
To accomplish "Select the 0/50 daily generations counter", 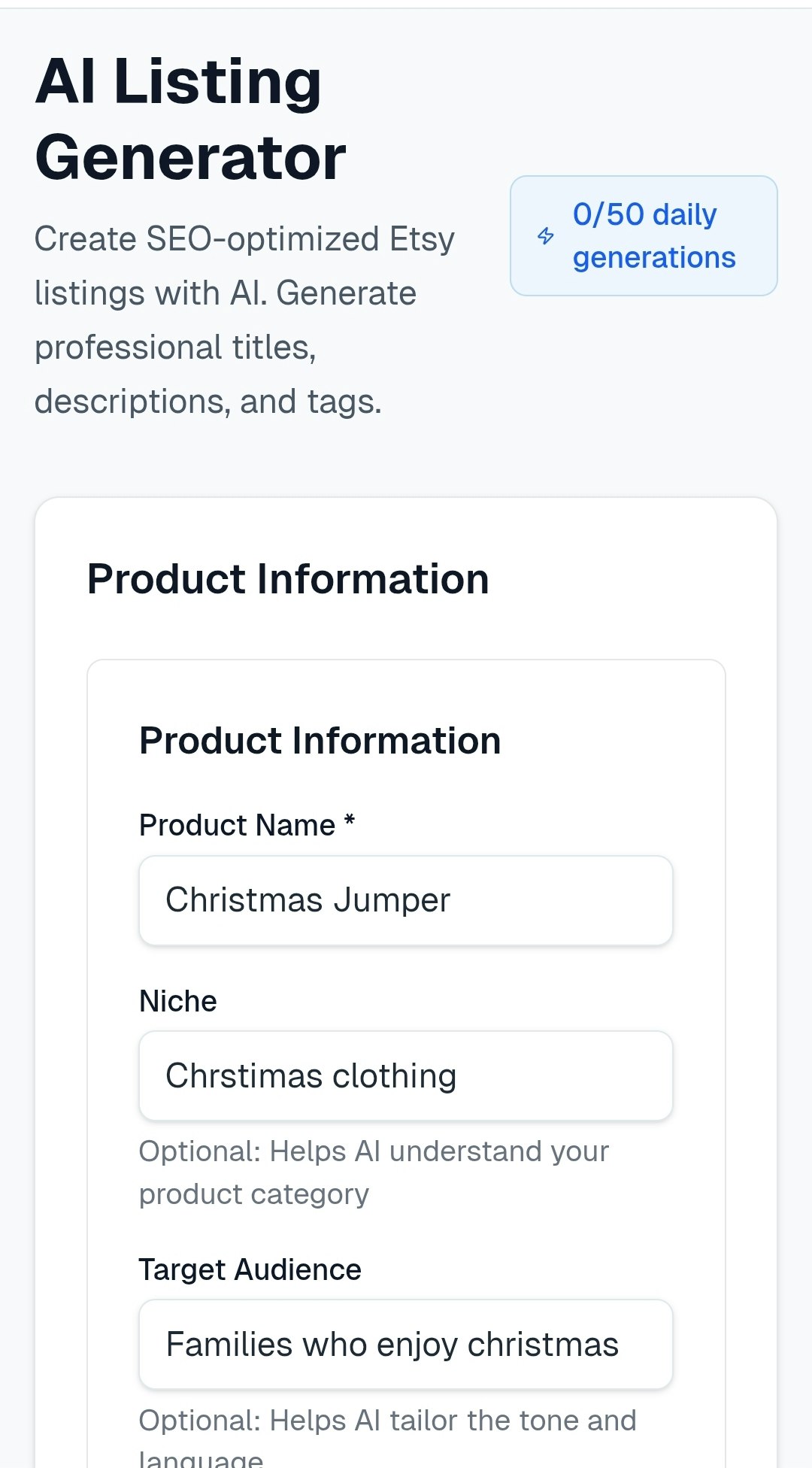I will pos(653,235).
